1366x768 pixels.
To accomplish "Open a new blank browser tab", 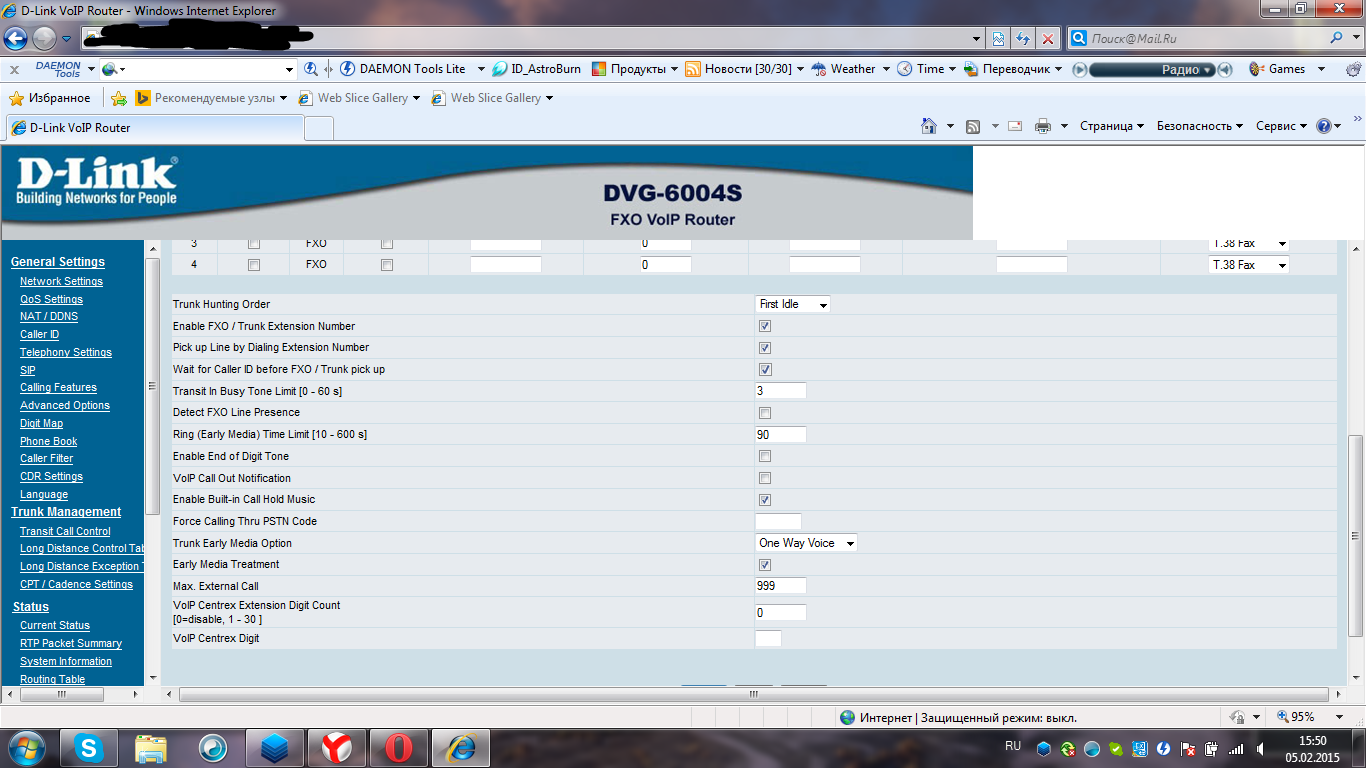I will point(319,128).
